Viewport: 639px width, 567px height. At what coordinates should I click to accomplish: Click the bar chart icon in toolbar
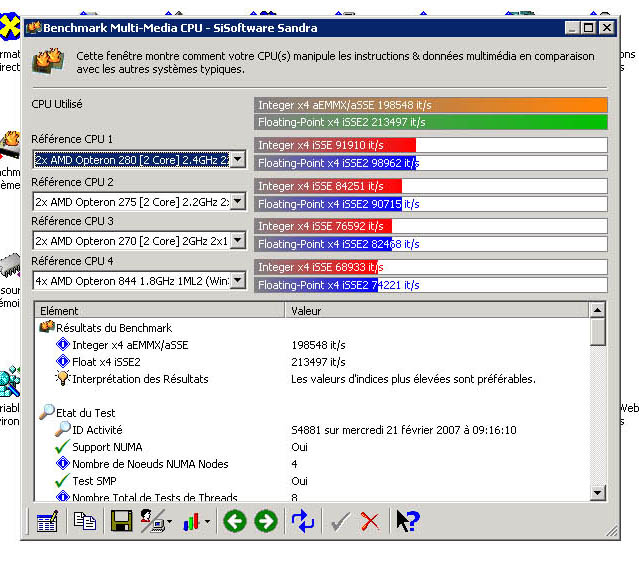tap(191, 522)
